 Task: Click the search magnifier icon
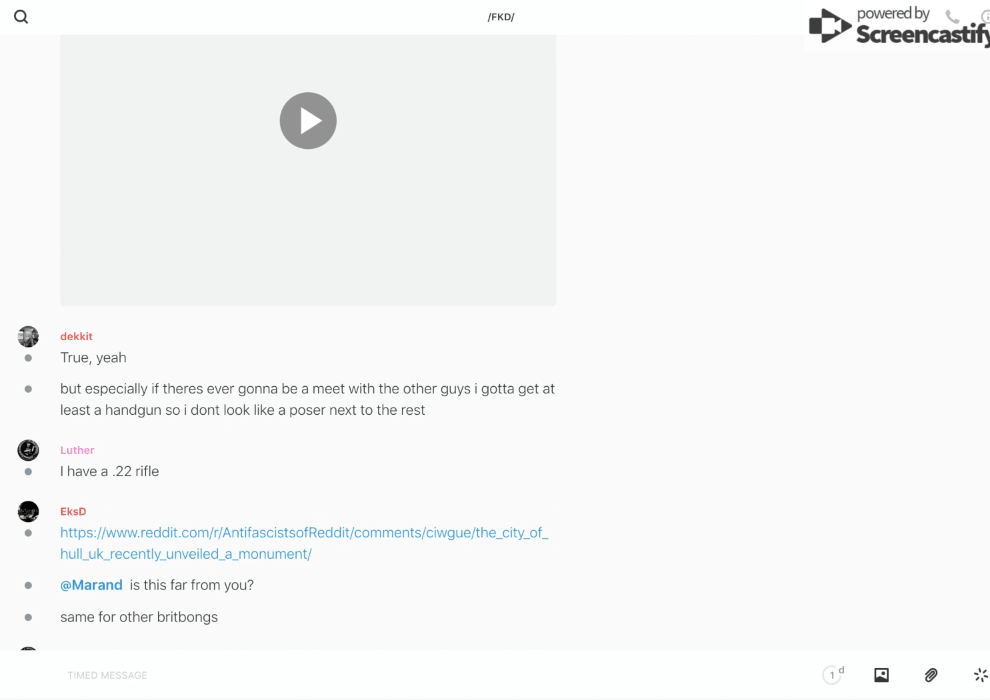tap(21, 17)
